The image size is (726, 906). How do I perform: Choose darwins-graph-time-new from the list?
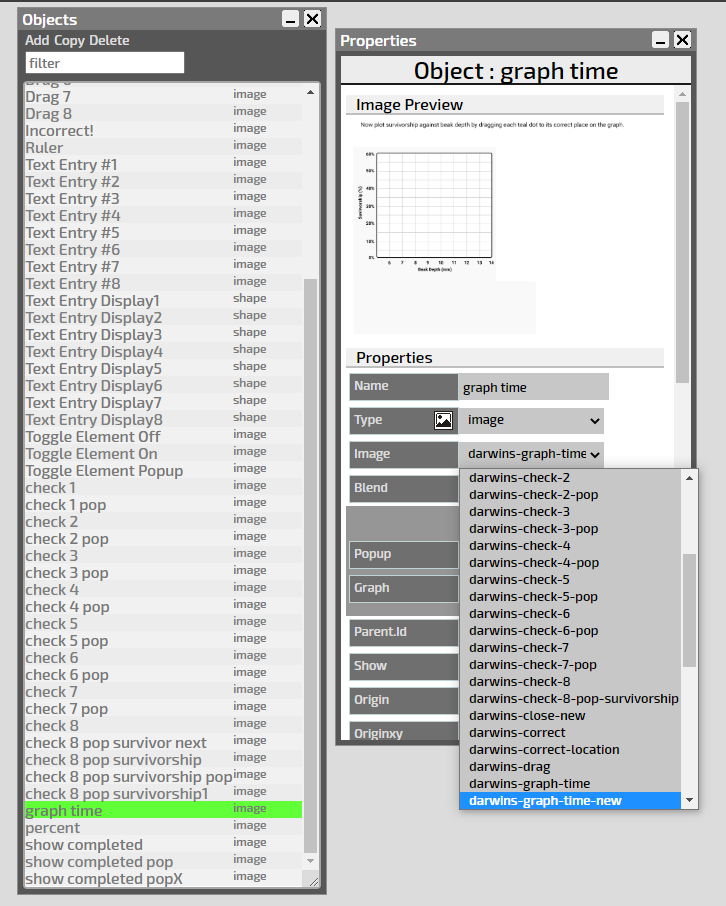pyautogui.click(x=570, y=801)
